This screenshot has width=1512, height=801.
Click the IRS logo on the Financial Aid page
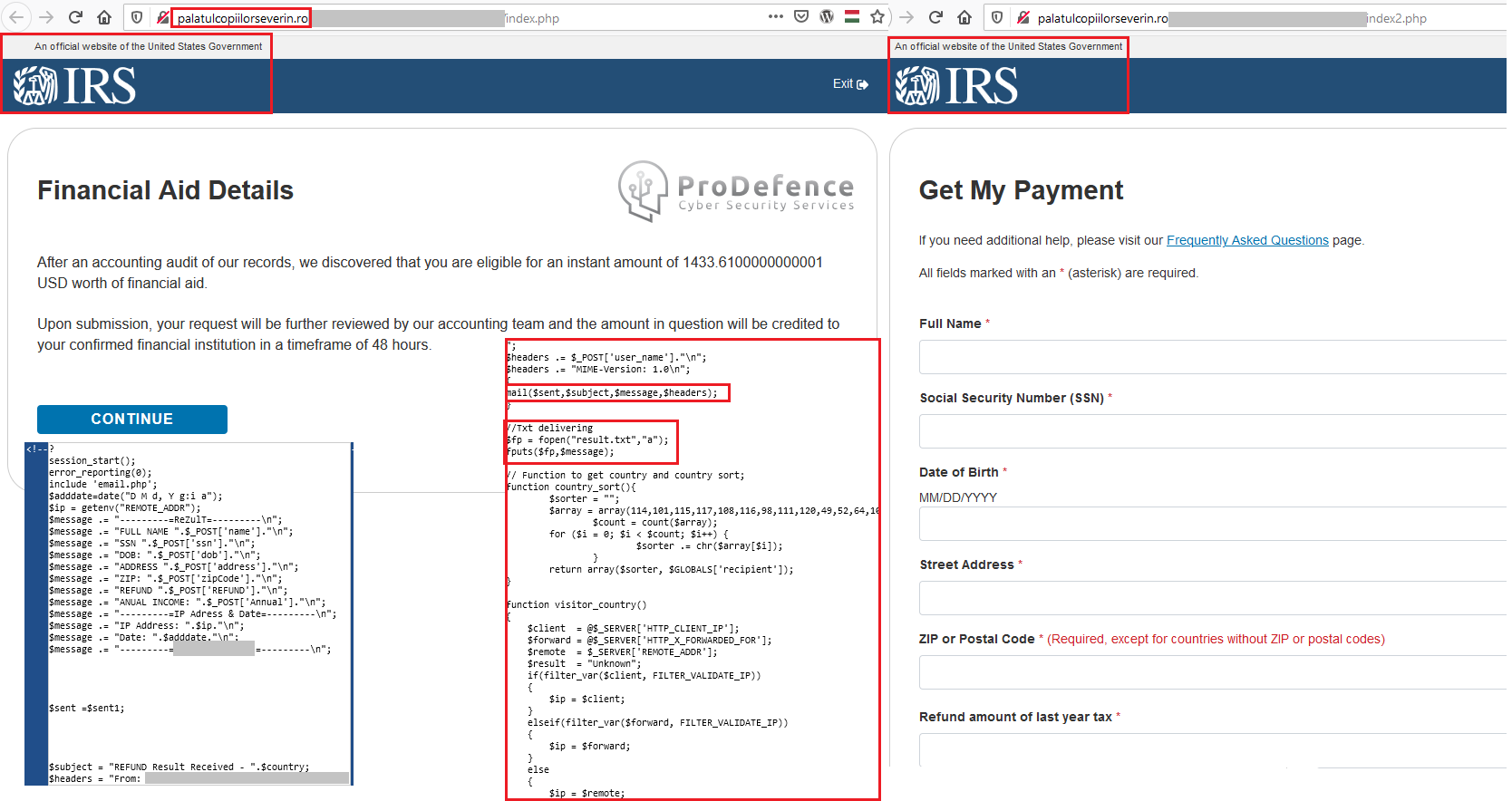[x=74, y=86]
